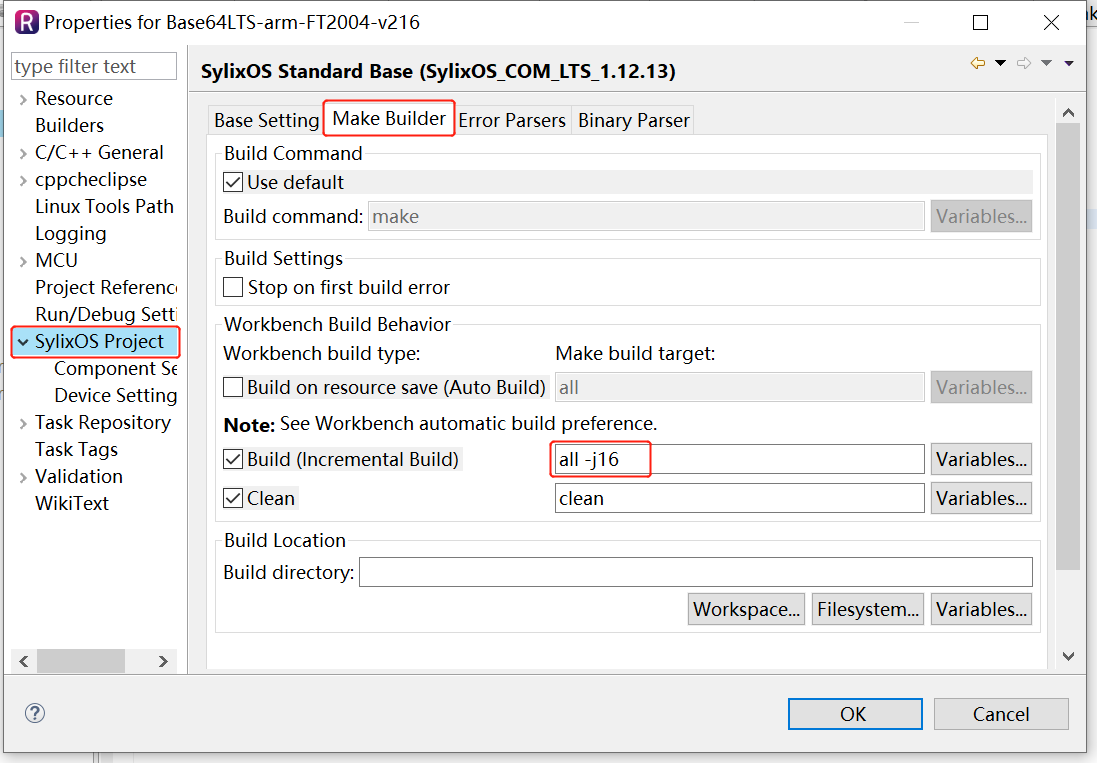Click the tree scroll right arrow
Screen dimensions: 1097x763
163,661
